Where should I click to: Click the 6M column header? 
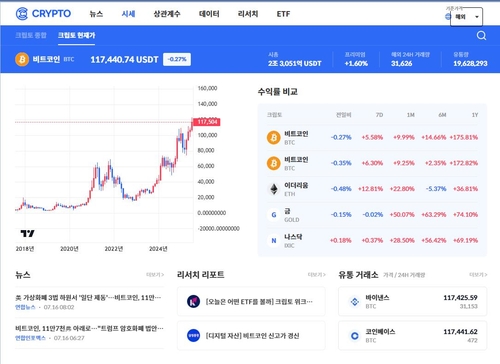tap(442, 115)
